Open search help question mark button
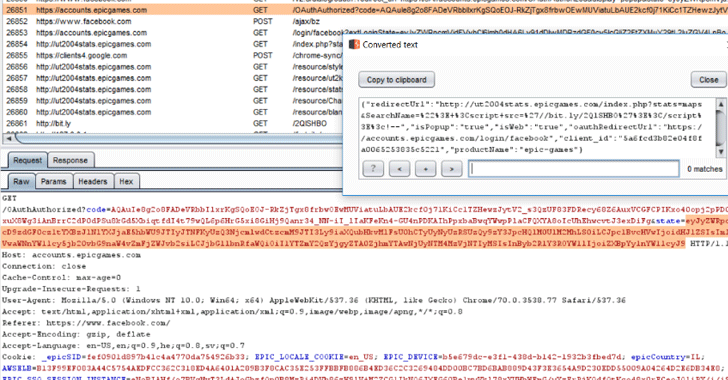This screenshot has height=380, width=728. [x=373, y=169]
